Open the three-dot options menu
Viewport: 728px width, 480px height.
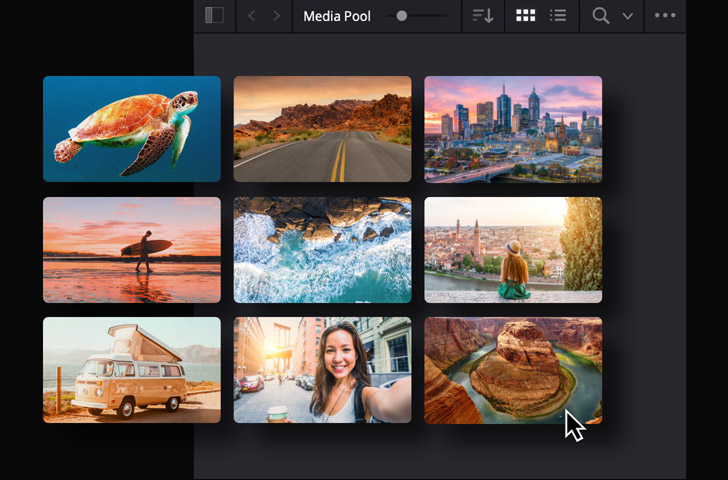[x=665, y=16]
